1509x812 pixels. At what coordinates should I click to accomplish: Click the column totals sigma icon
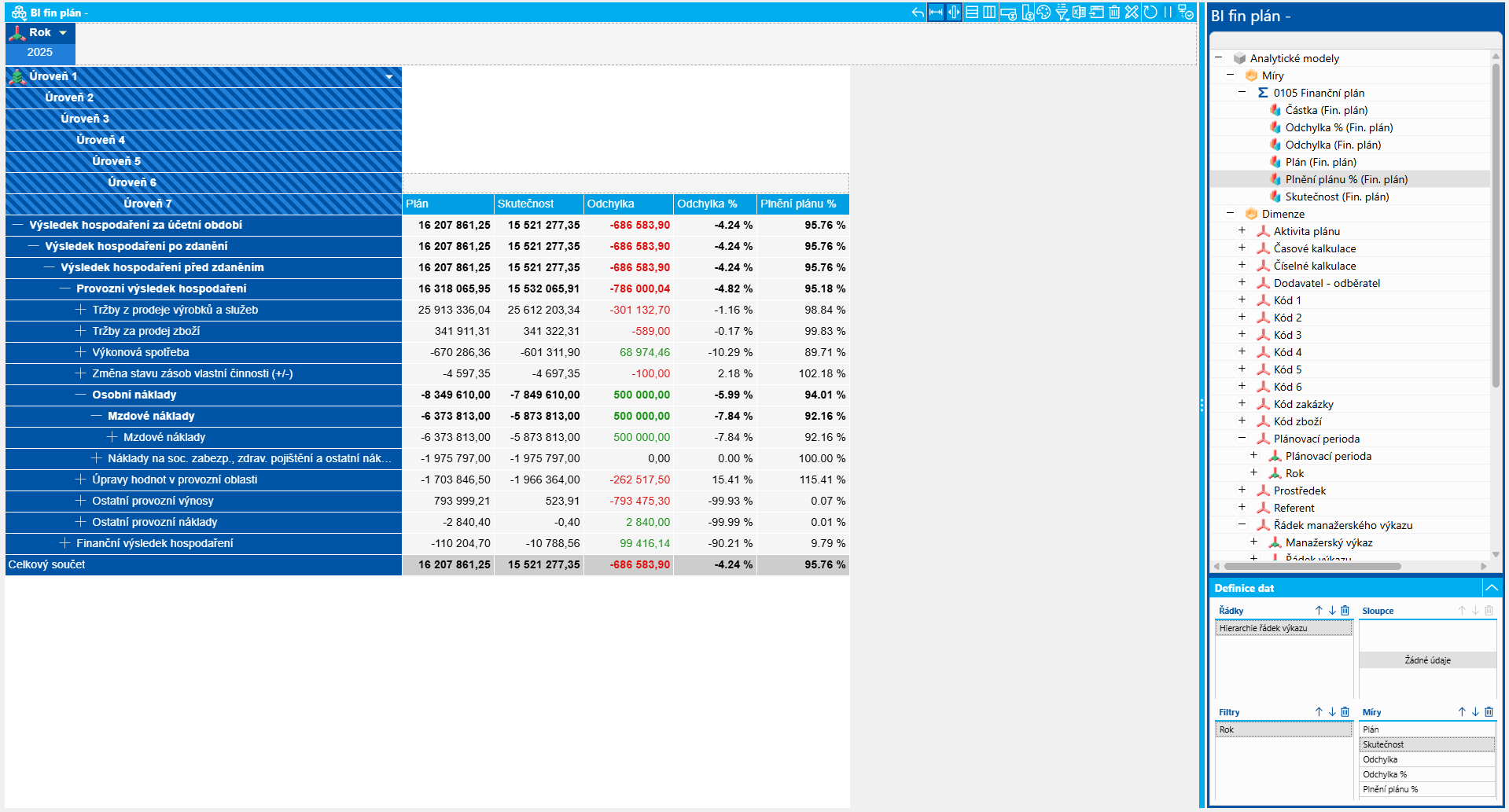pos(1027,13)
